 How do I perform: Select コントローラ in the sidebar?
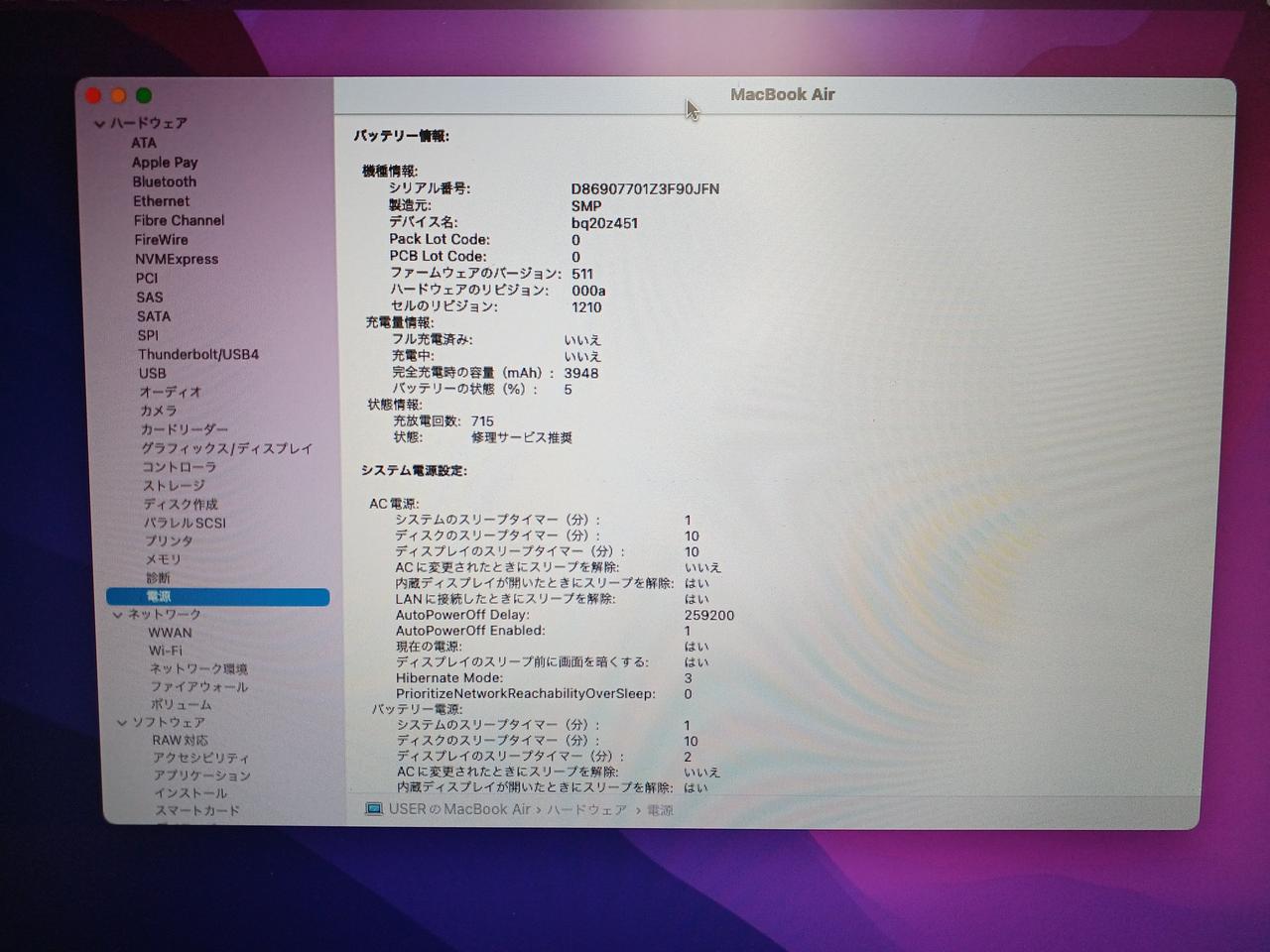click(180, 467)
